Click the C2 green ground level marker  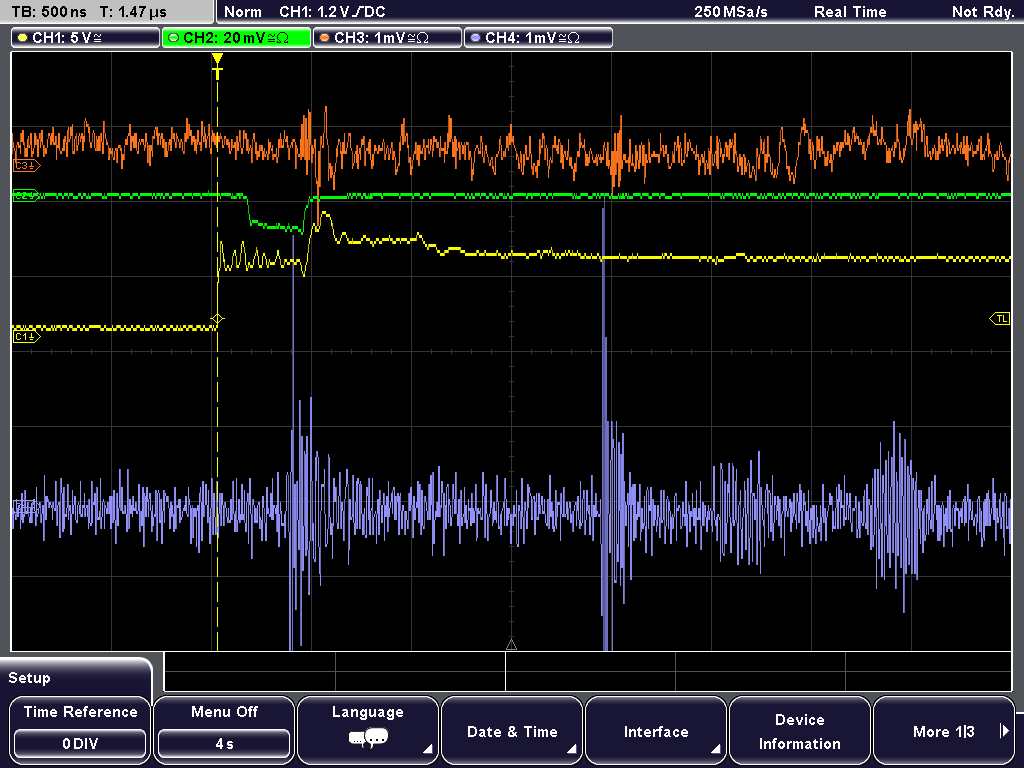coord(26,195)
